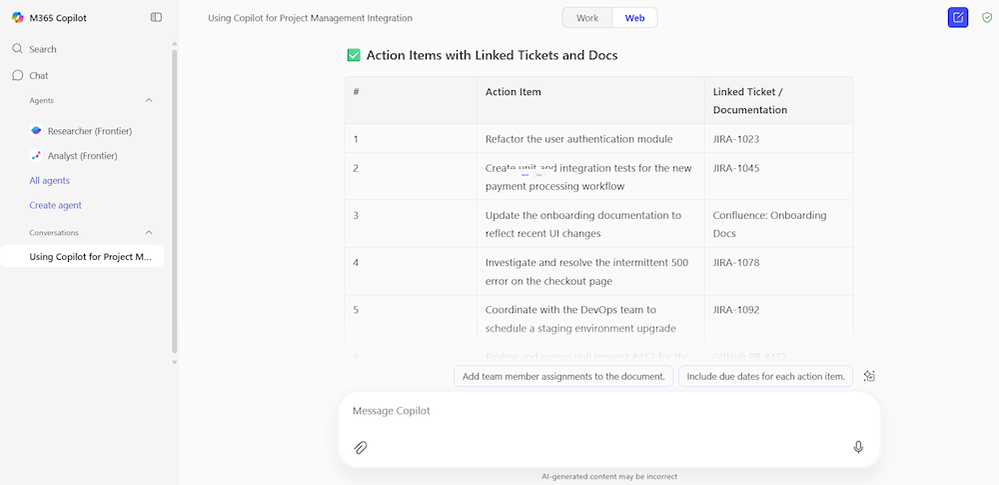Viewport: 999px width, 485px height.
Task: Click the paperclip attach file icon
Action: tap(361, 447)
